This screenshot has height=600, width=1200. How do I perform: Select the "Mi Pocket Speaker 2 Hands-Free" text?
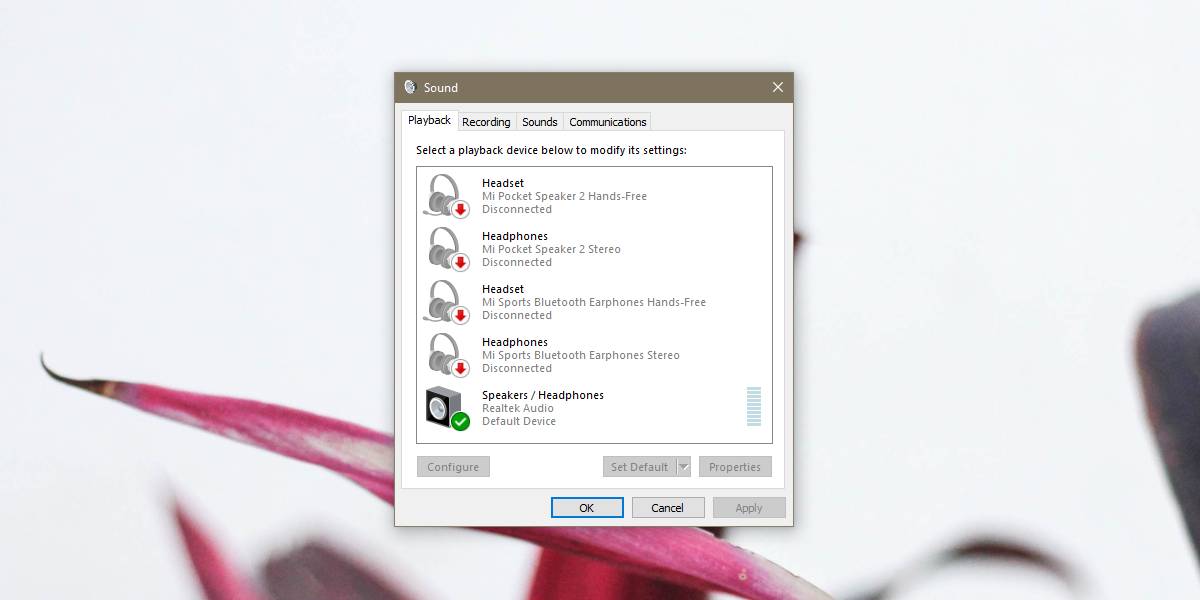coord(564,196)
